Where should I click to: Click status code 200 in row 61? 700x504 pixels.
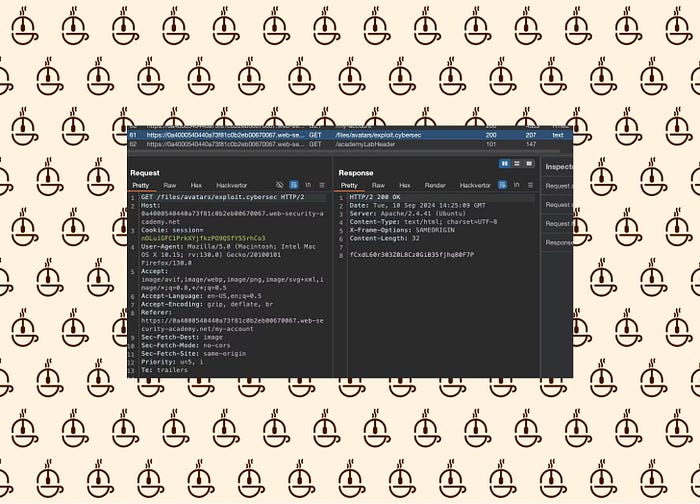491,135
